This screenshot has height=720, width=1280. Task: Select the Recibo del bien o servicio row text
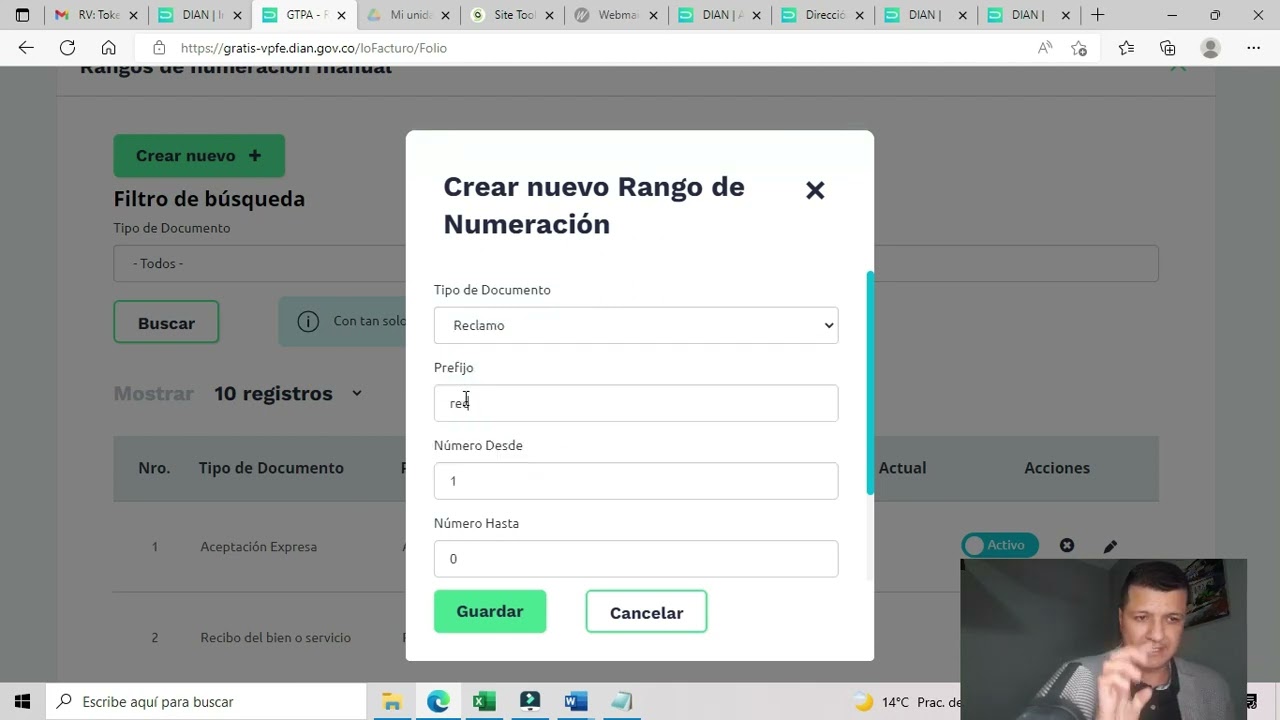coord(275,638)
